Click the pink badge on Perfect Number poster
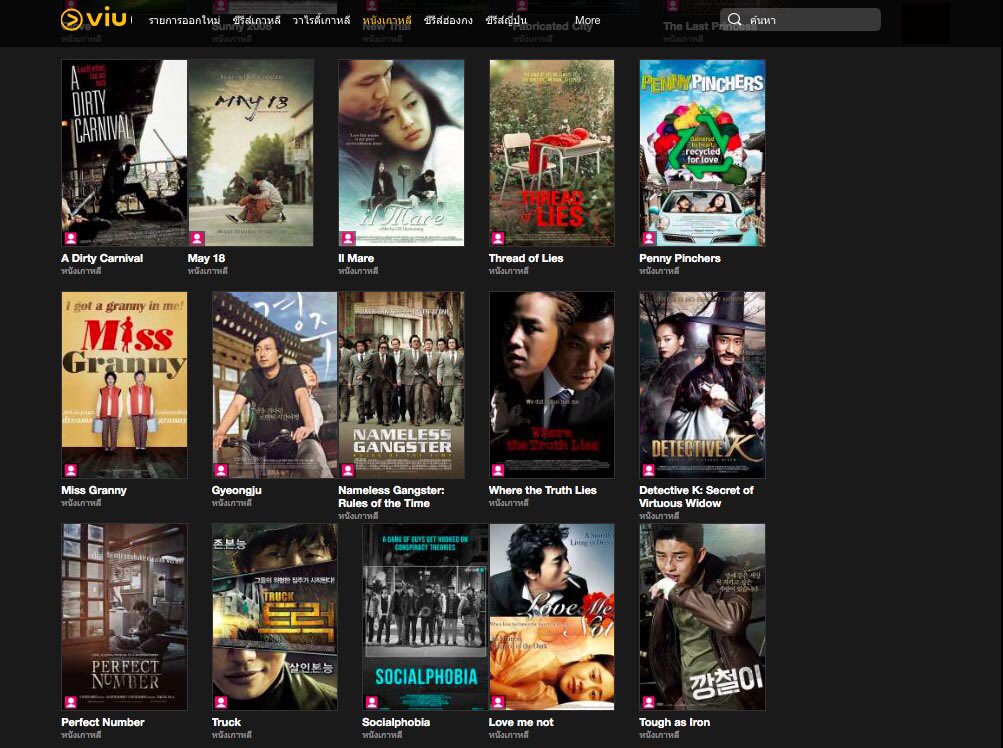Image resolution: width=1003 pixels, height=748 pixels. pyautogui.click(x=70, y=702)
